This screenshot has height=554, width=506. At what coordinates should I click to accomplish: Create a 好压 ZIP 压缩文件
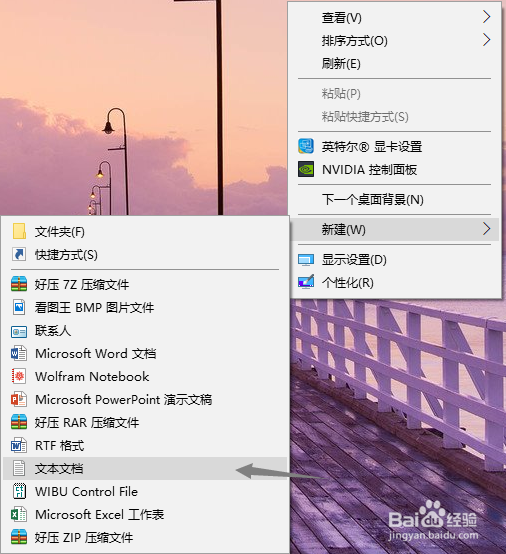point(145,537)
